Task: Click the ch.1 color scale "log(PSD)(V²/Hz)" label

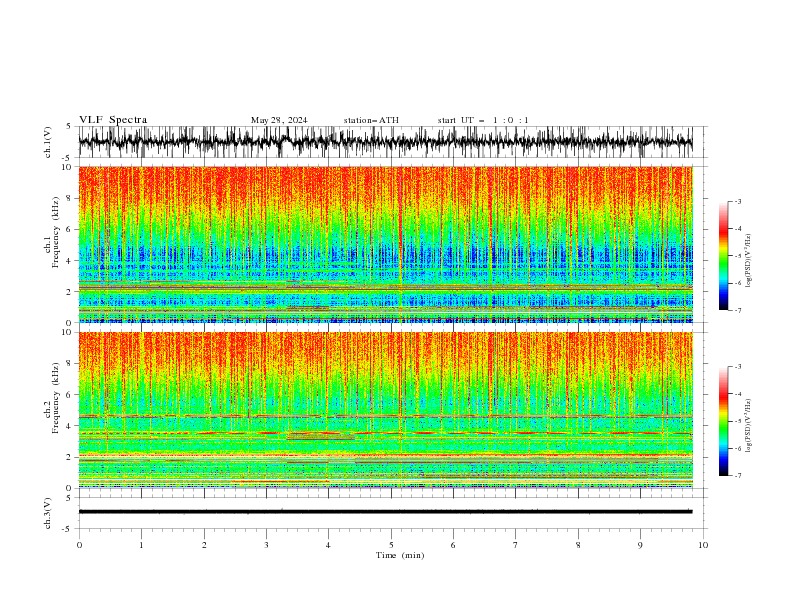Action: click(x=749, y=261)
